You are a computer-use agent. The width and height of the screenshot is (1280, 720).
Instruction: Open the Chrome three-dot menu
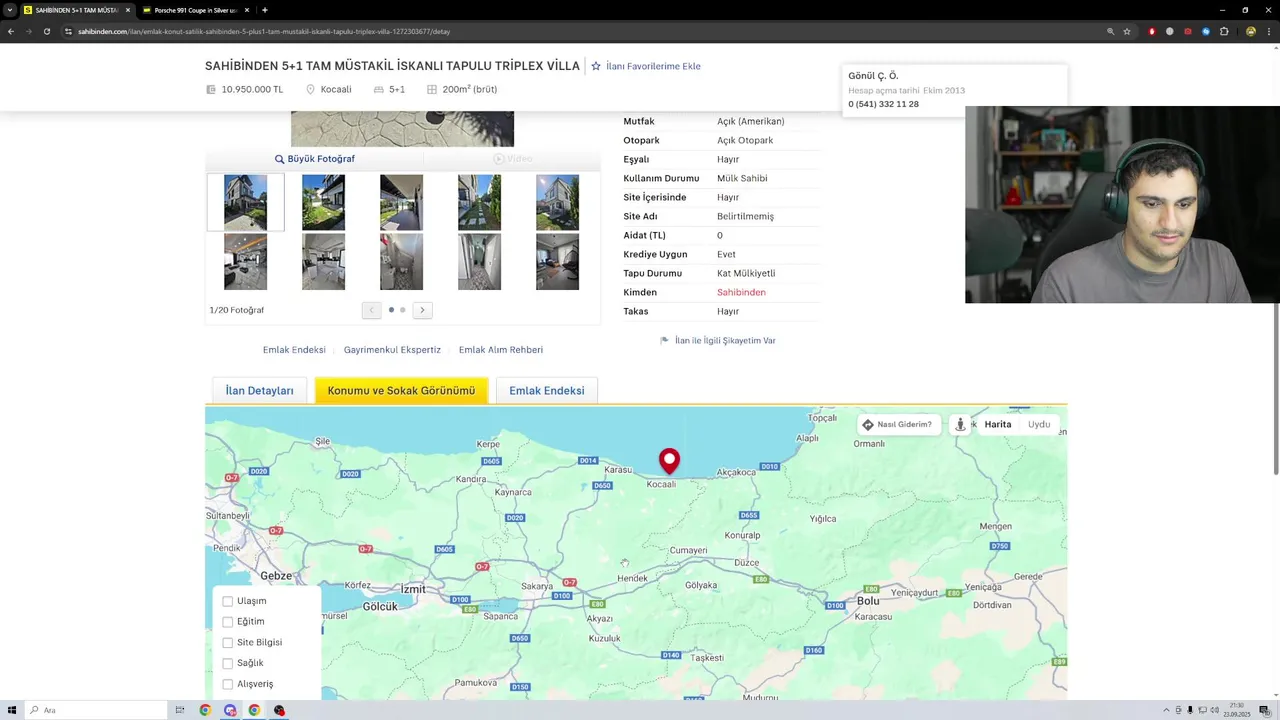pos(1269,31)
